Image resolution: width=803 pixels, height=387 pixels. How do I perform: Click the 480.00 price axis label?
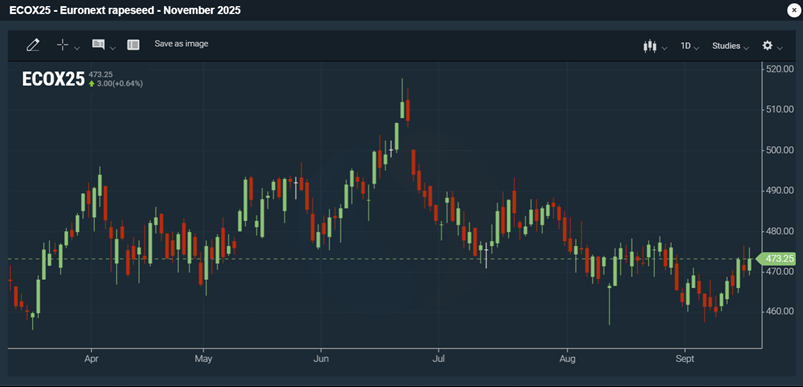[x=780, y=231]
